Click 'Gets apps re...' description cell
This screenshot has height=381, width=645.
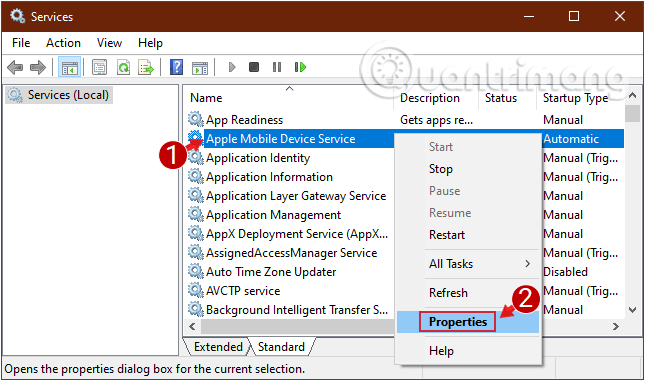[436, 120]
